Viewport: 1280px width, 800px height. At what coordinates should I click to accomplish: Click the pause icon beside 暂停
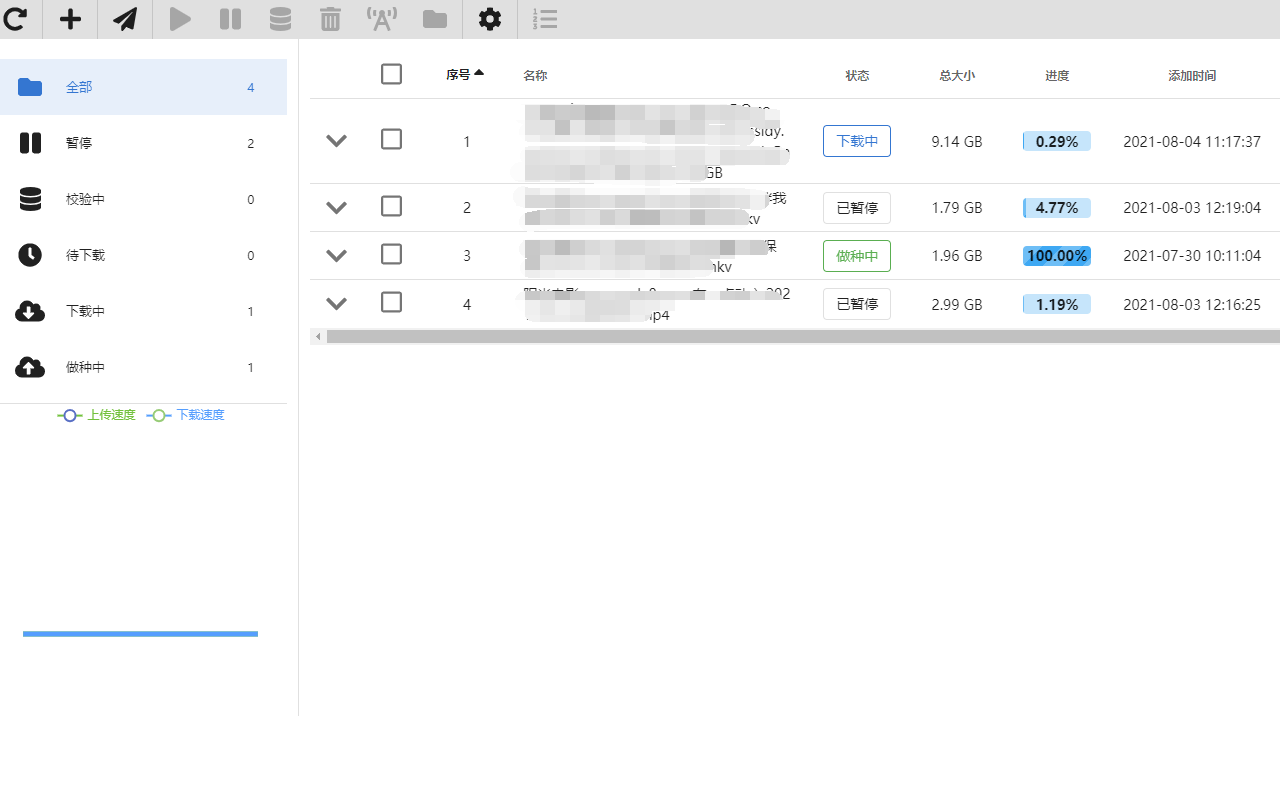coord(30,143)
